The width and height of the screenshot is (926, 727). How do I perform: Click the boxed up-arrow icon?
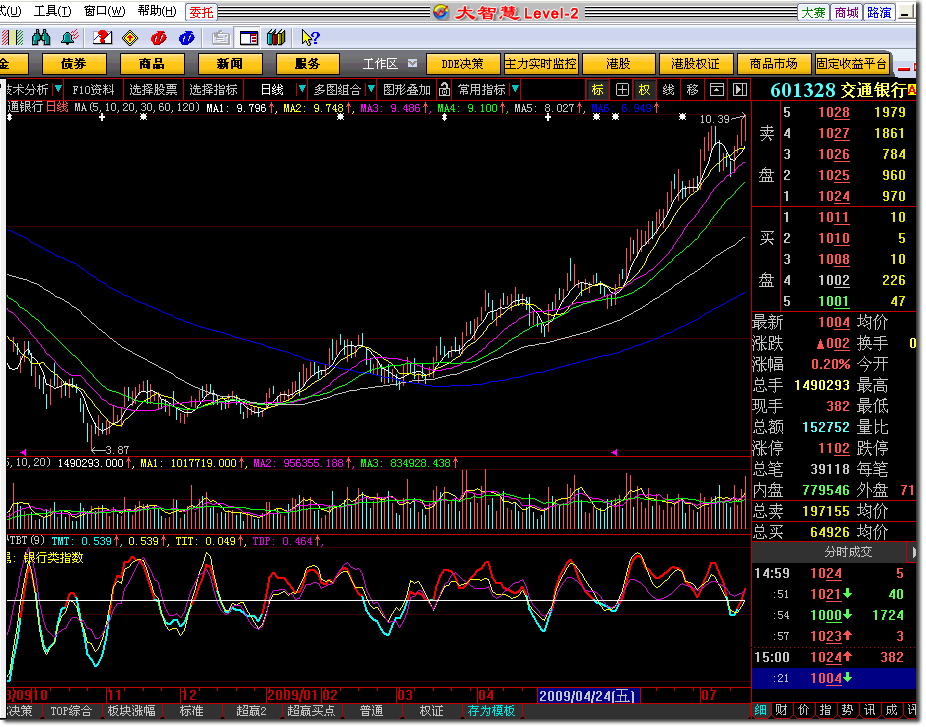tap(716, 90)
